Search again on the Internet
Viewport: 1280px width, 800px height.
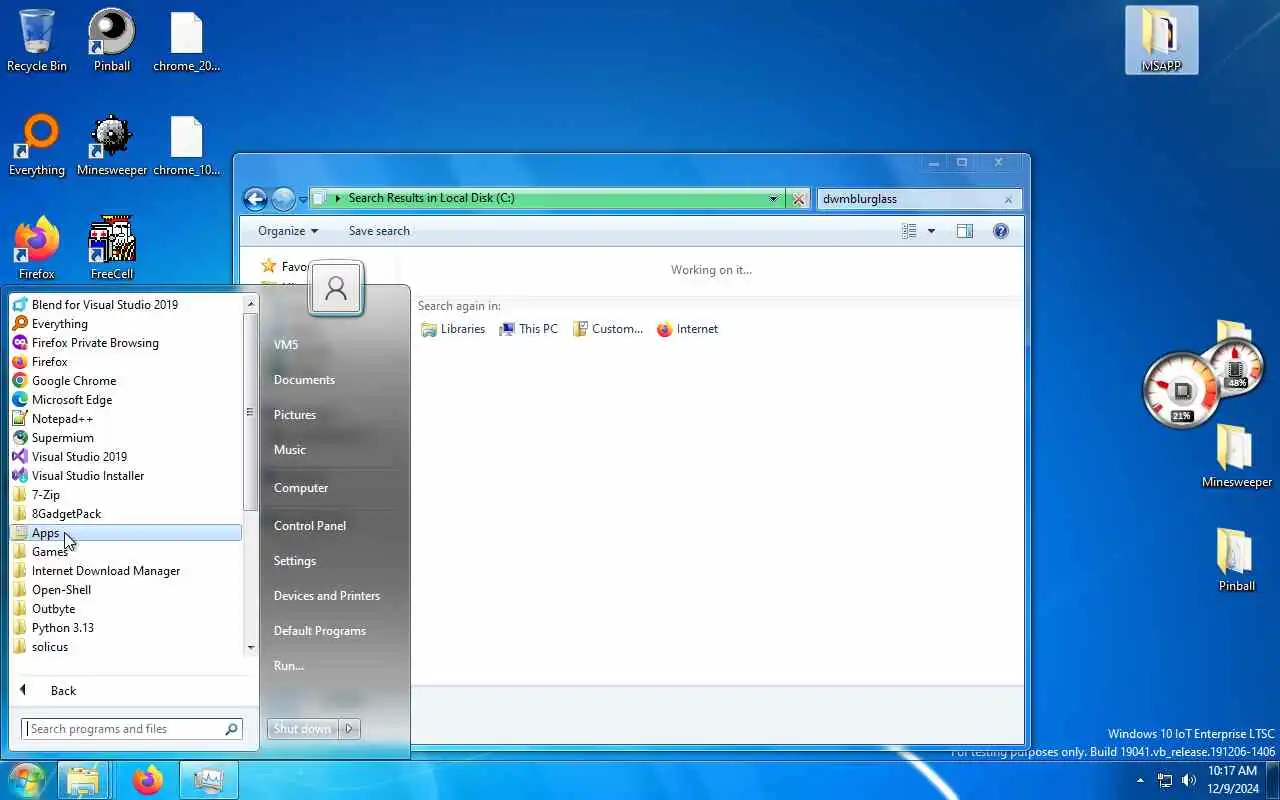point(687,329)
